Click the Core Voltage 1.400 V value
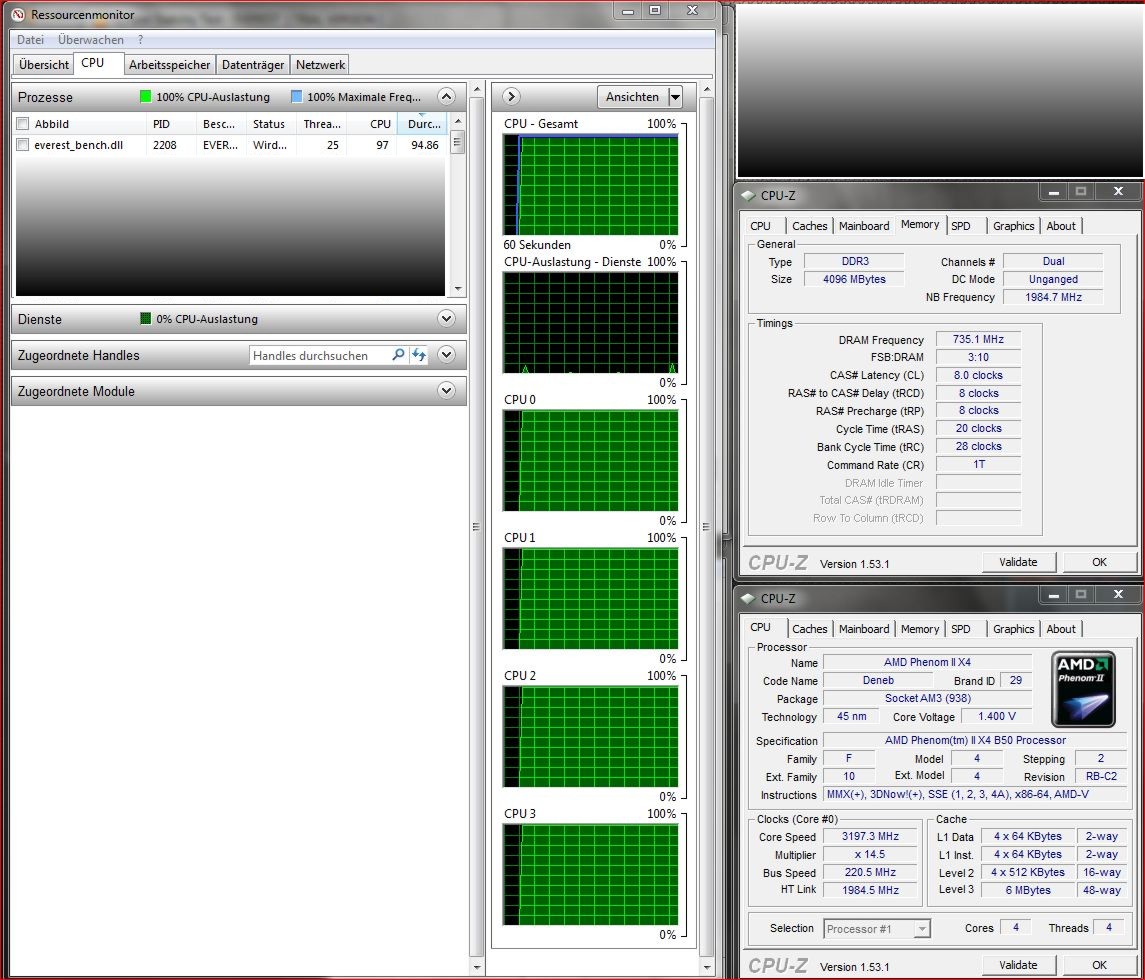Screen dimensions: 1145x980 997,716
